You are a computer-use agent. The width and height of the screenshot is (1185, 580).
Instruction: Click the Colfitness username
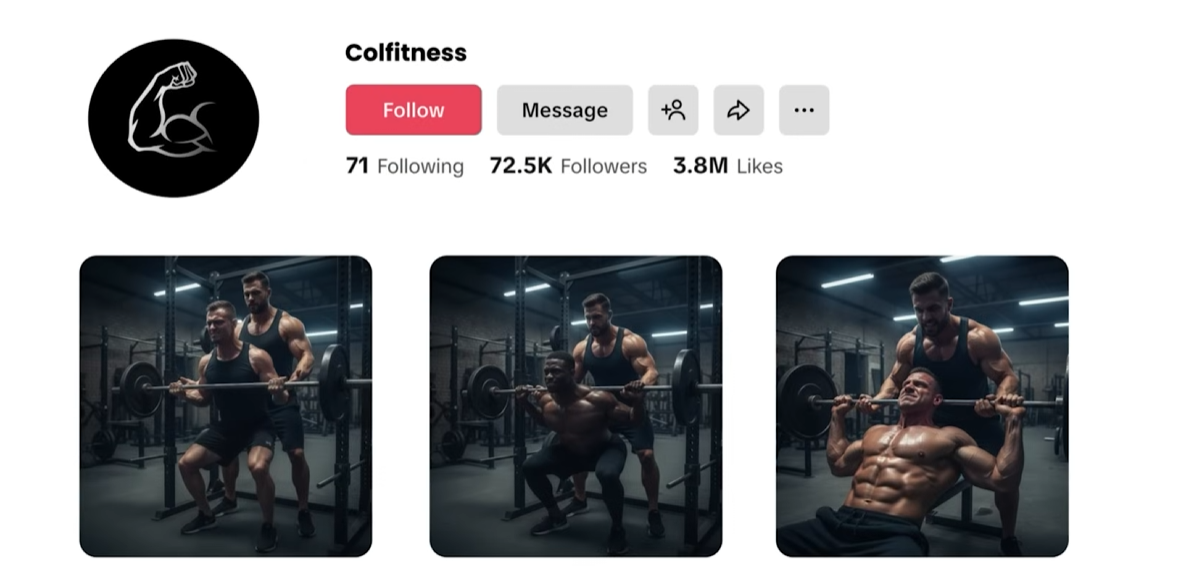(x=406, y=53)
